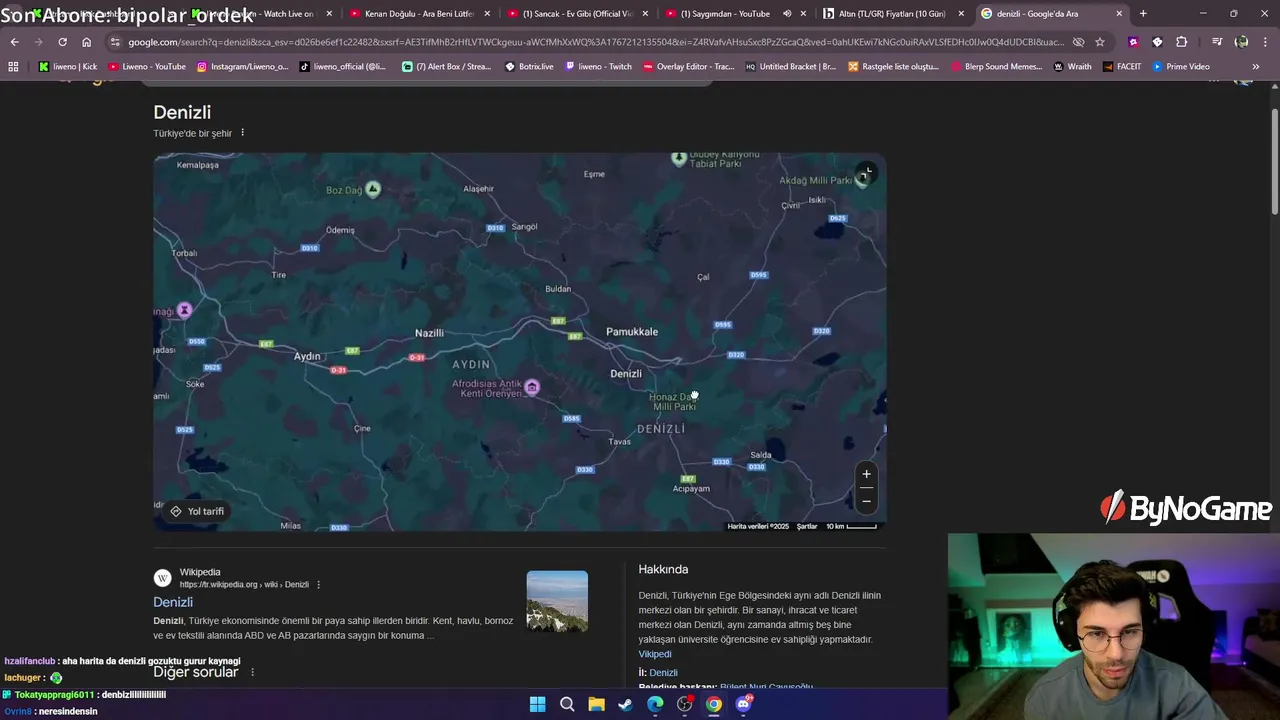Click the Boz Dağ mountain marker
Viewport: 1280px width, 720px height.
(x=373, y=189)
